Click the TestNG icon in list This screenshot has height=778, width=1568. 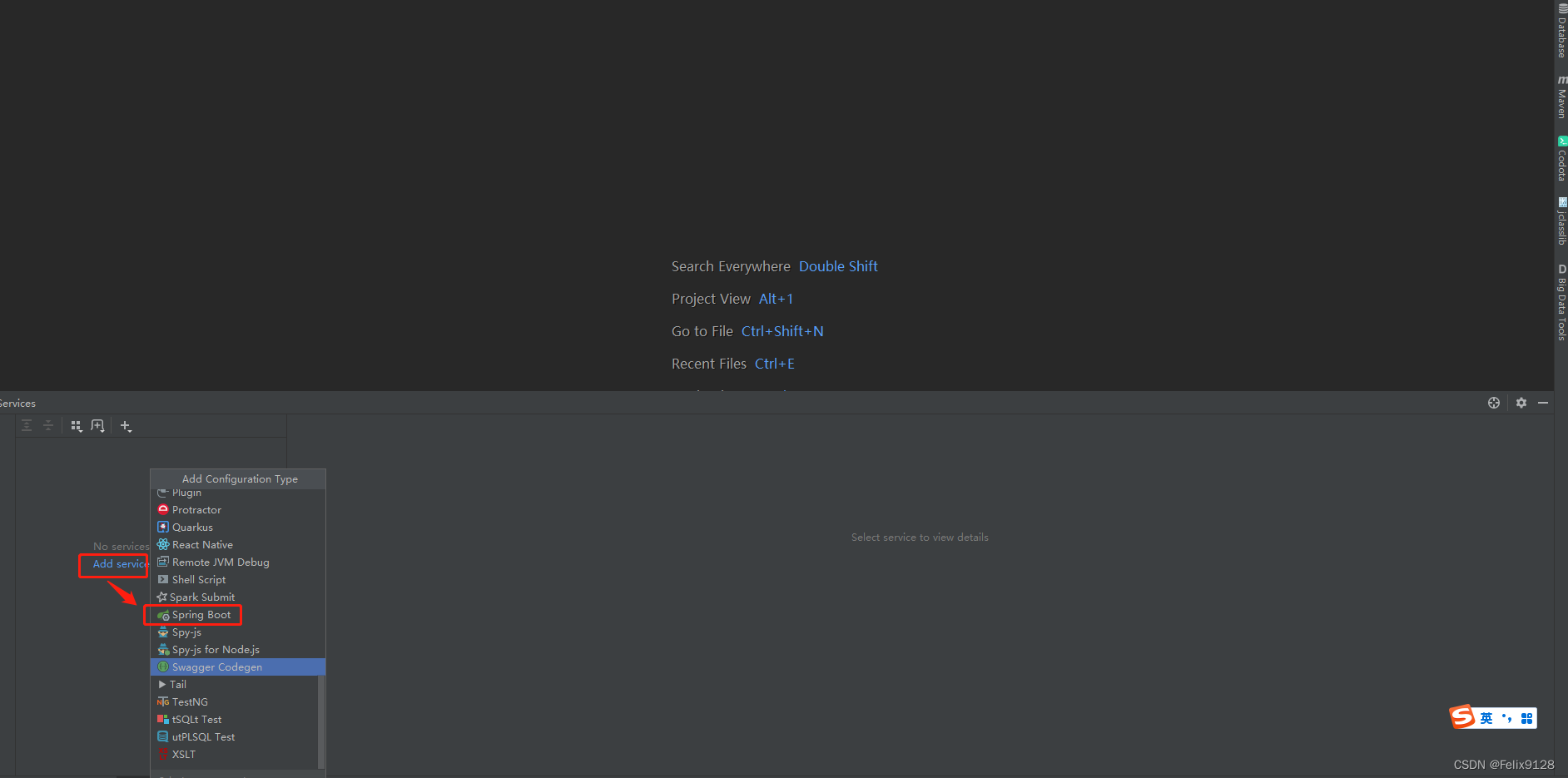163,701
